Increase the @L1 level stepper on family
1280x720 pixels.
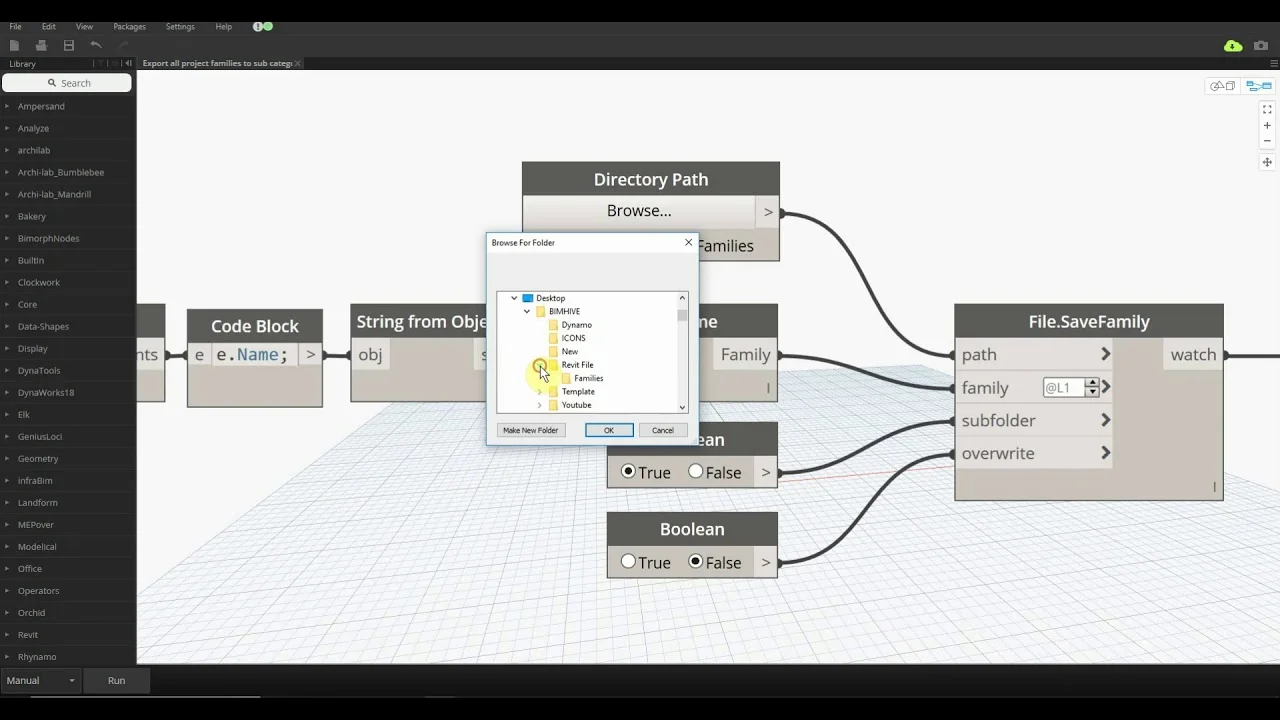[1092, 382]
